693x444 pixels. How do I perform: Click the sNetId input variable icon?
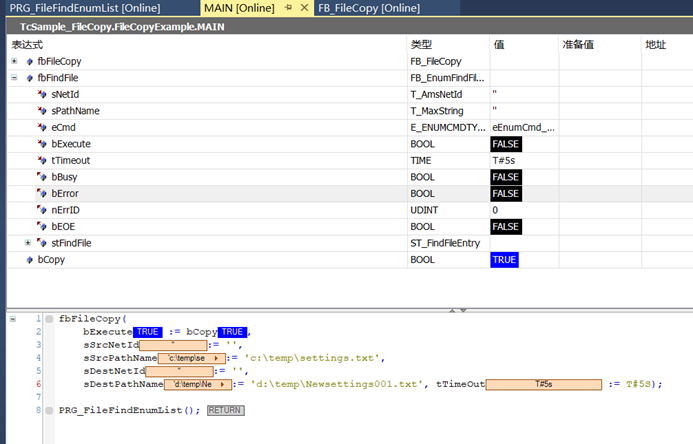[x=42, y=94]
